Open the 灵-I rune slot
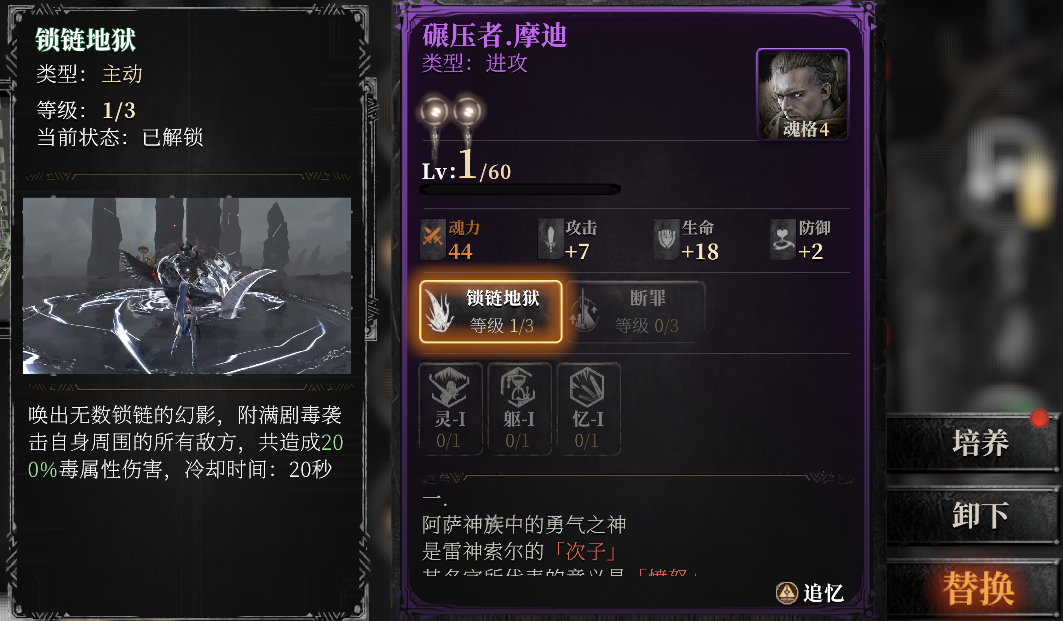 coord(450,409)
